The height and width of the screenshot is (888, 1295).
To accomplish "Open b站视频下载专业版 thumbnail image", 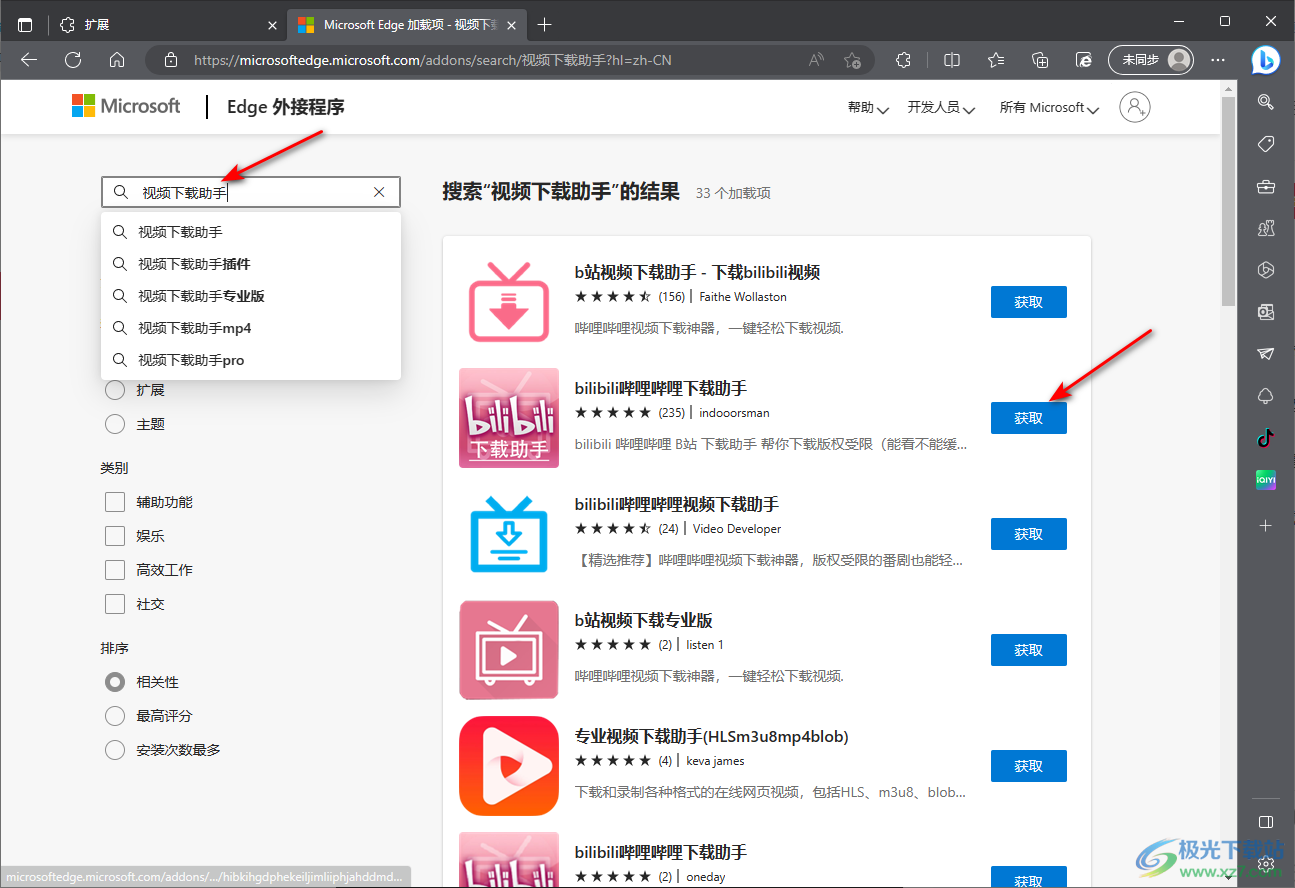I will tap(509, 650).
